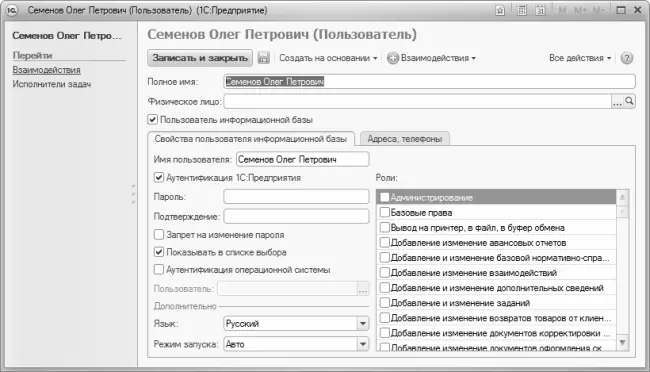Switch to the Адреса, телефоны tab
This screenshot has width=650, height=372.
[405, 139]
